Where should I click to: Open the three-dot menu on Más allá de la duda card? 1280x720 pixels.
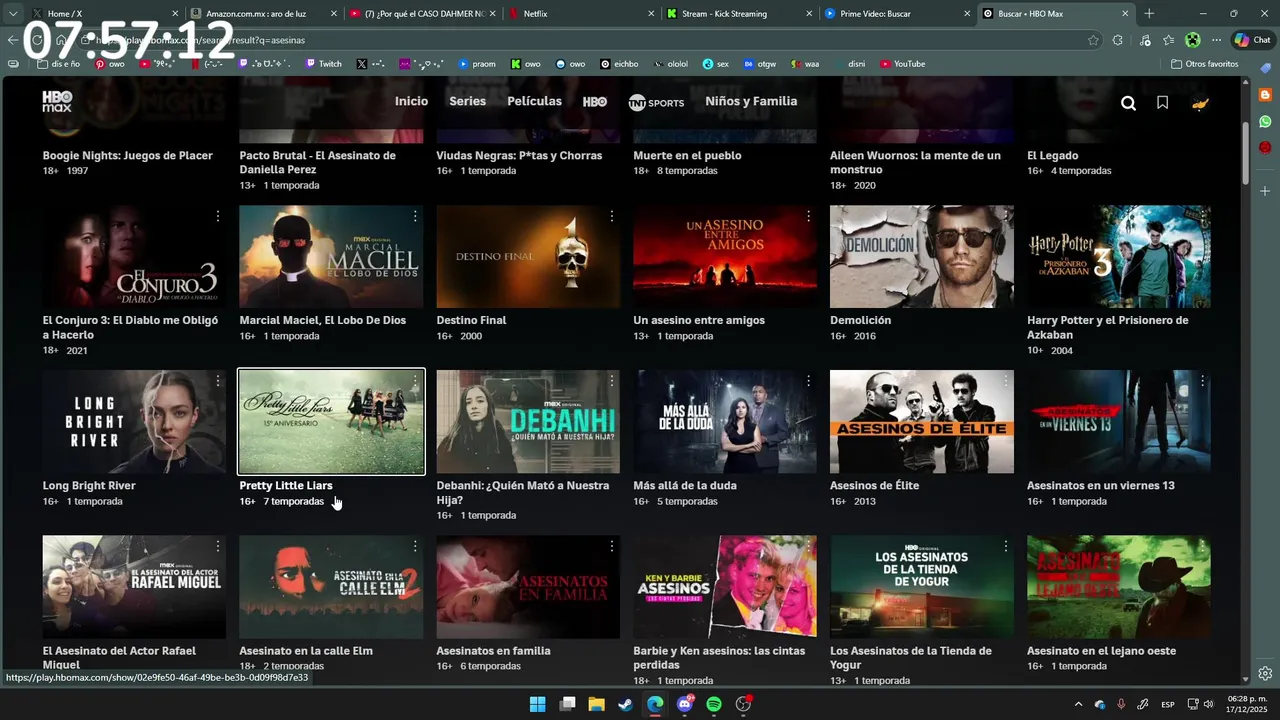[x=809, y=381]
